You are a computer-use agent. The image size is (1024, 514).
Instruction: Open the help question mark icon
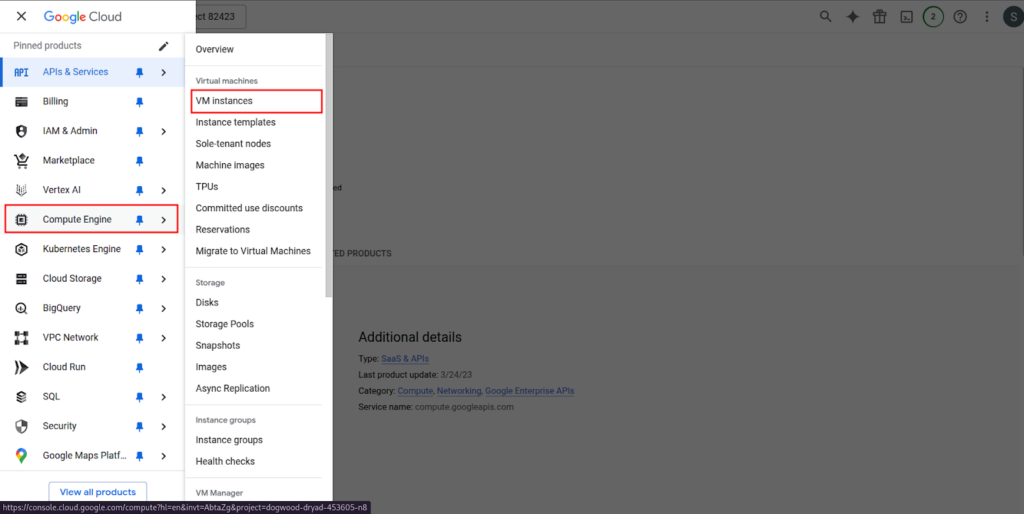click(x=960, y=17)
